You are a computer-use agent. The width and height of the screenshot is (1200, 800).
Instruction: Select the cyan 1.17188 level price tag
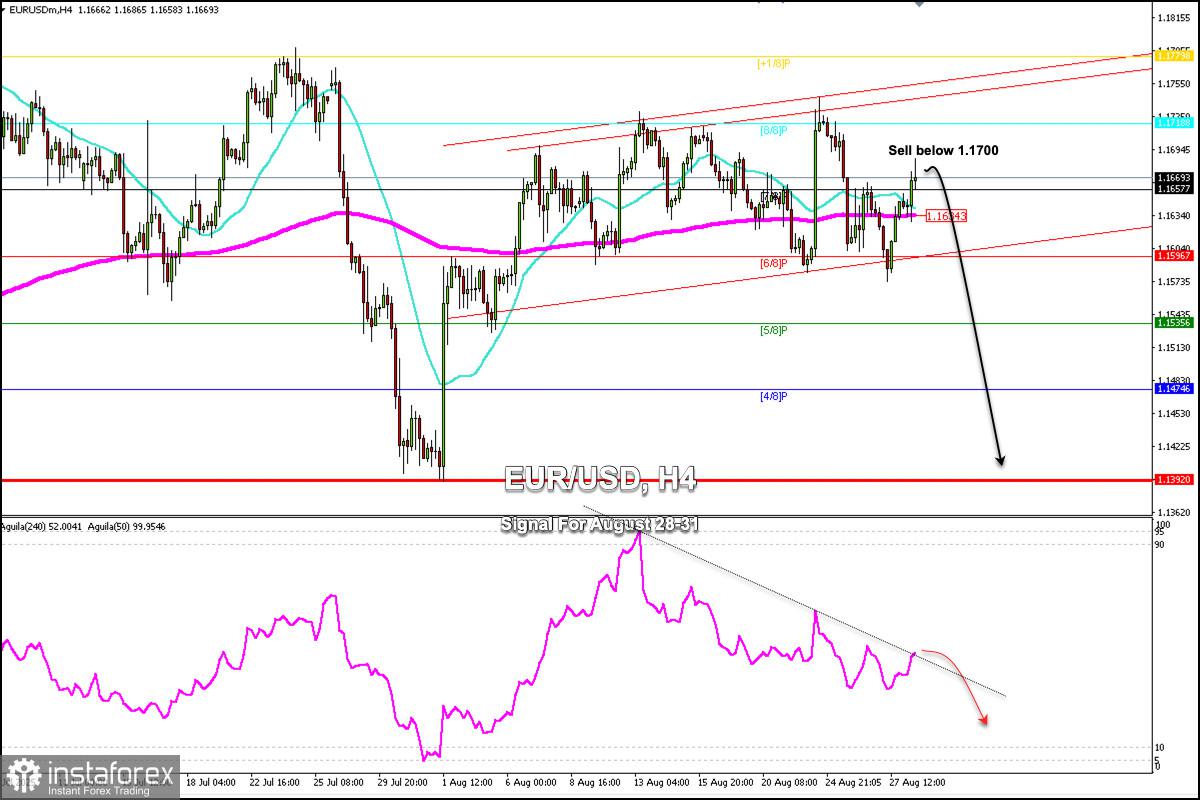1174,123
